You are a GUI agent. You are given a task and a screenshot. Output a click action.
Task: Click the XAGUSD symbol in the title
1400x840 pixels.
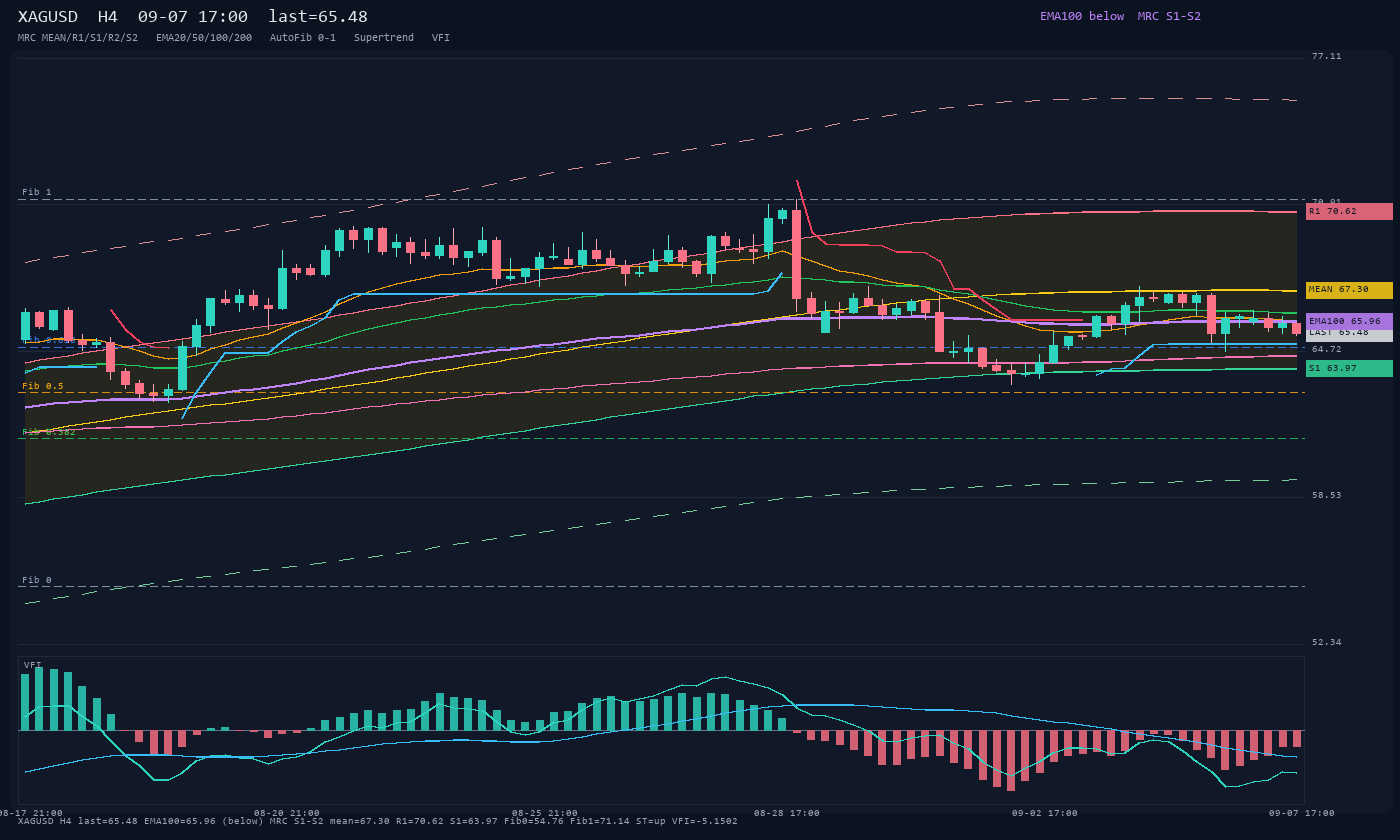(48, 17)
